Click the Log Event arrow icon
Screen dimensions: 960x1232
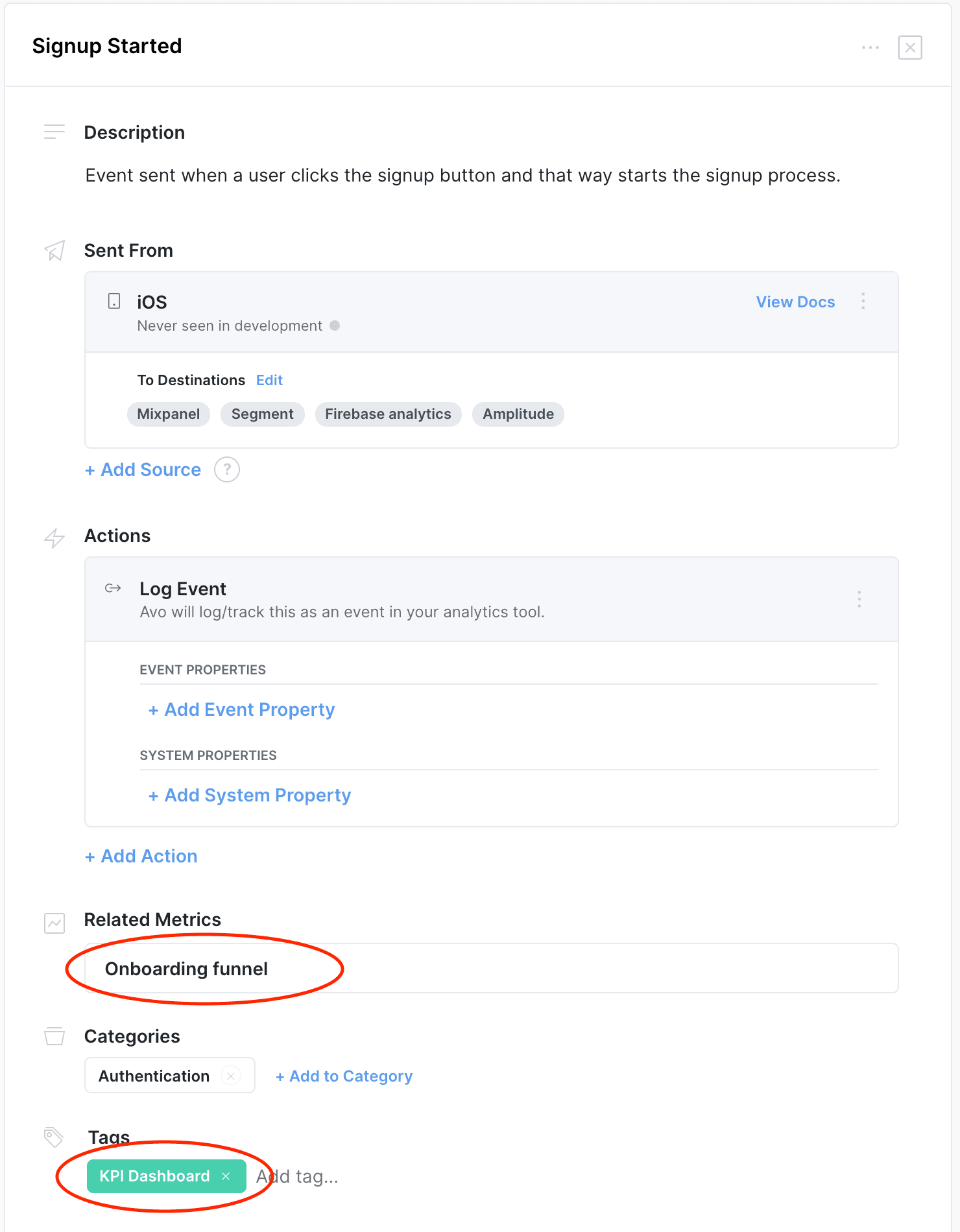(113, 588)
